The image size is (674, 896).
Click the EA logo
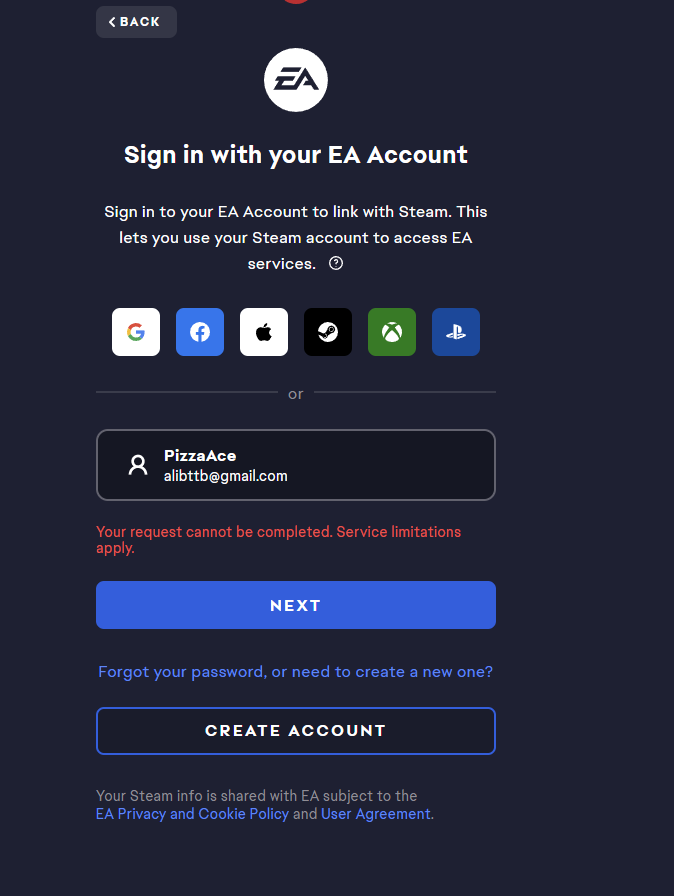[296, 80]
